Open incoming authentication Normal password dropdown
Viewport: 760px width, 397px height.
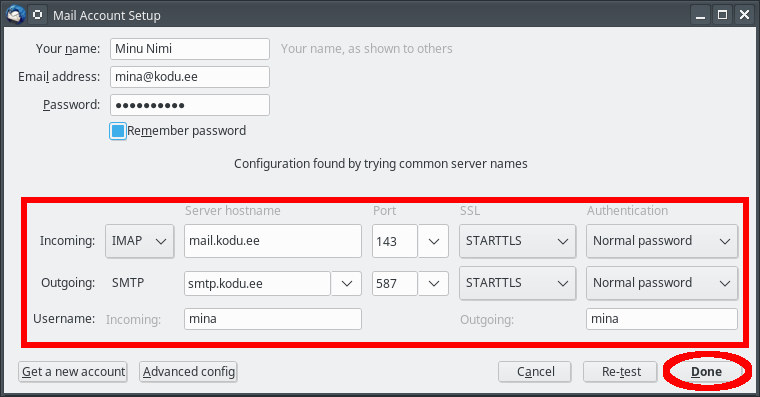(x=662, y=241)
